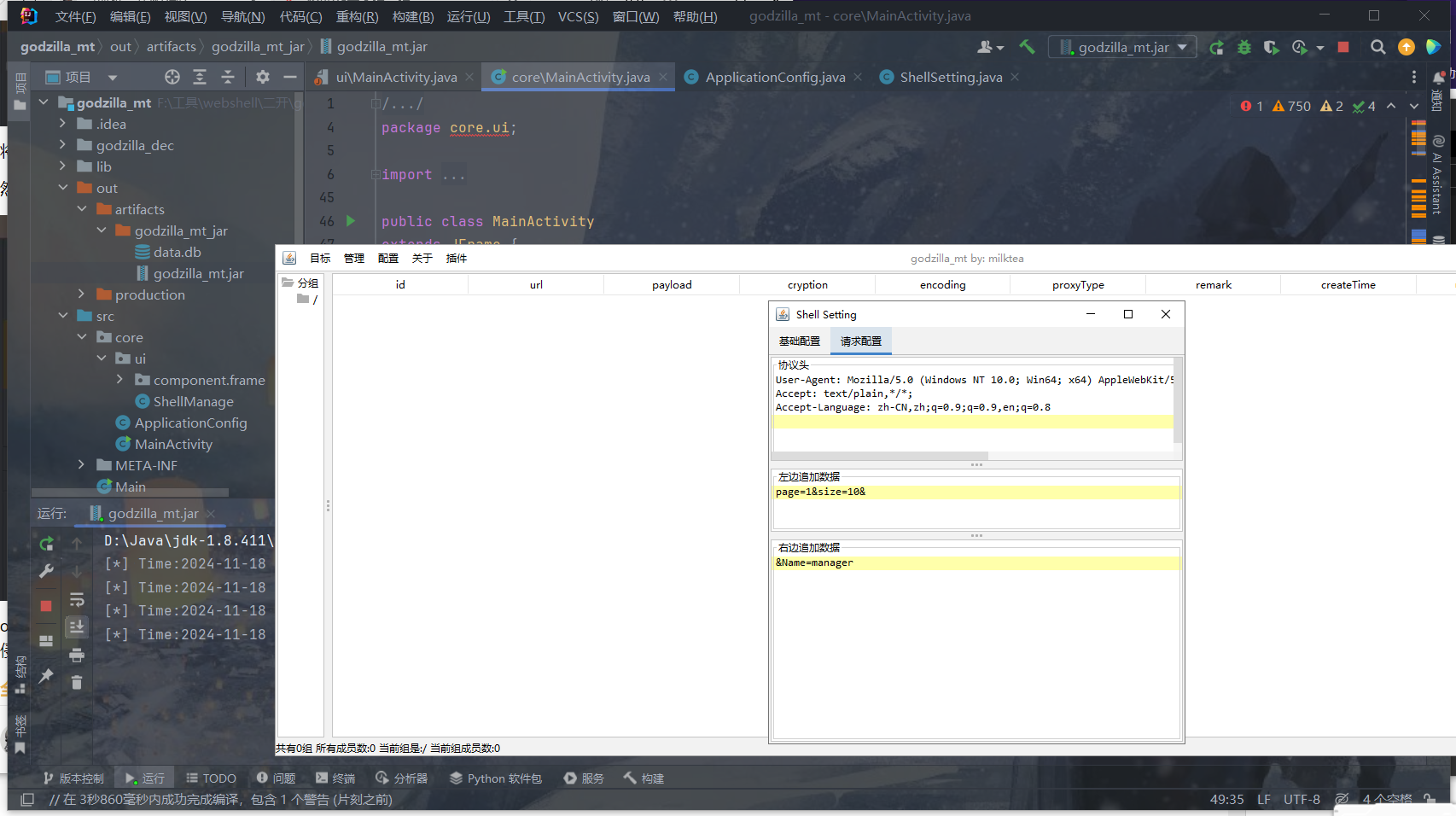Open the TODO tool window
Screen dimensions: 1456x816
tap(211, 778)
